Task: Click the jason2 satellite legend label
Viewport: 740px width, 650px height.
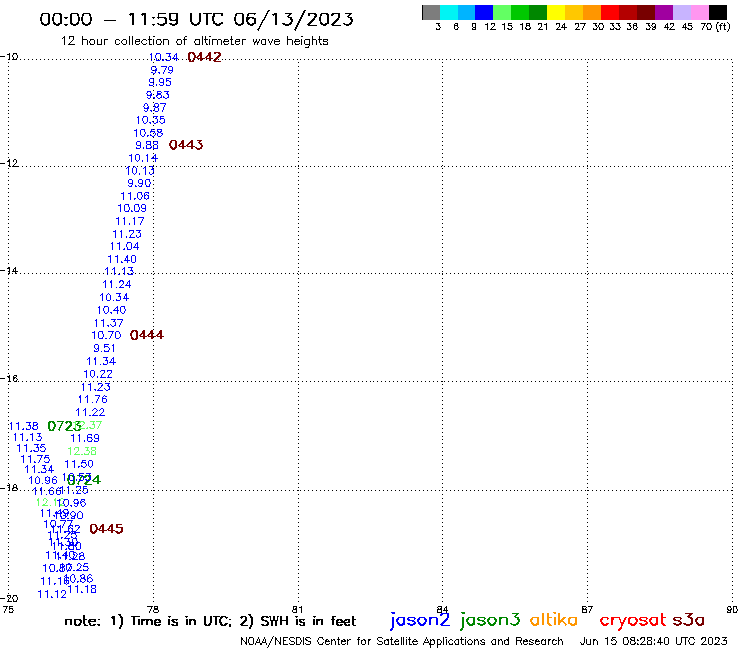Action: click(420, 620)
